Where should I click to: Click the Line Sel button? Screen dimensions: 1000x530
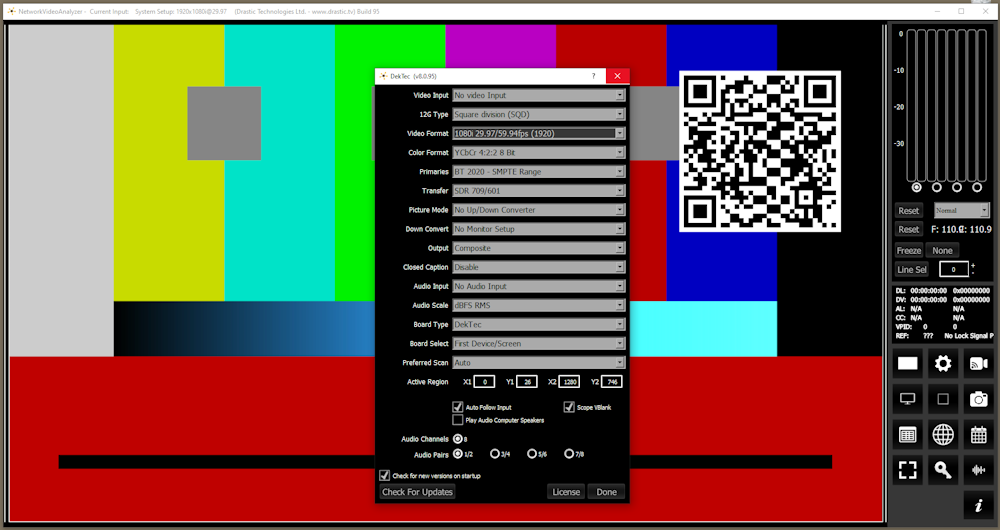(x=912, y=270)
